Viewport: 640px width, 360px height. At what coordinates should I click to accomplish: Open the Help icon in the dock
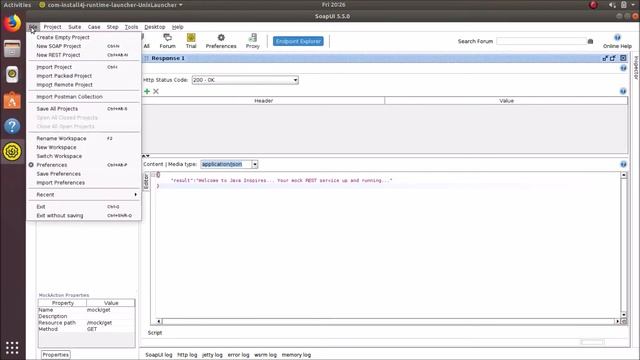click(12, 126)
